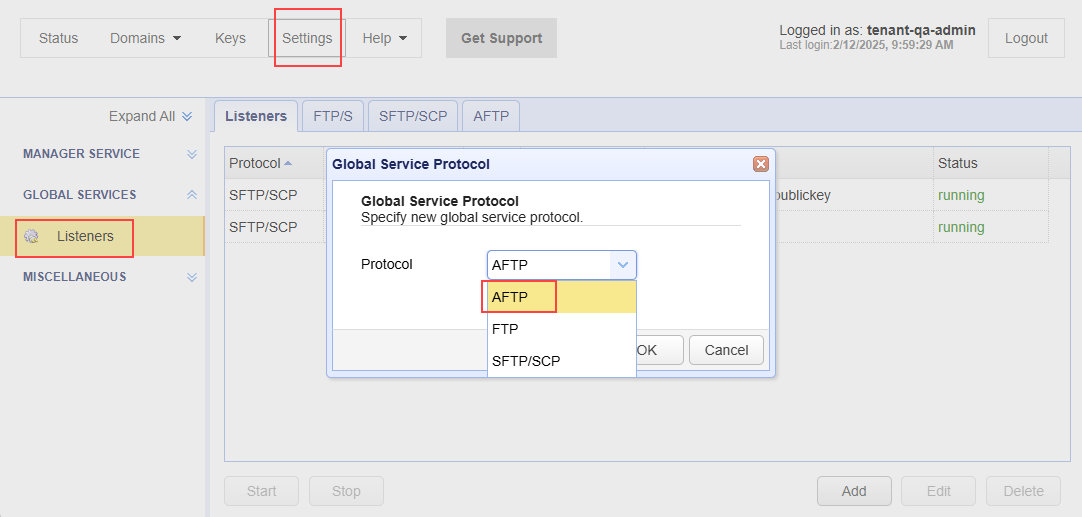Log out using the Logout button
The image size is (1082, 517).
coord(1026,38)
